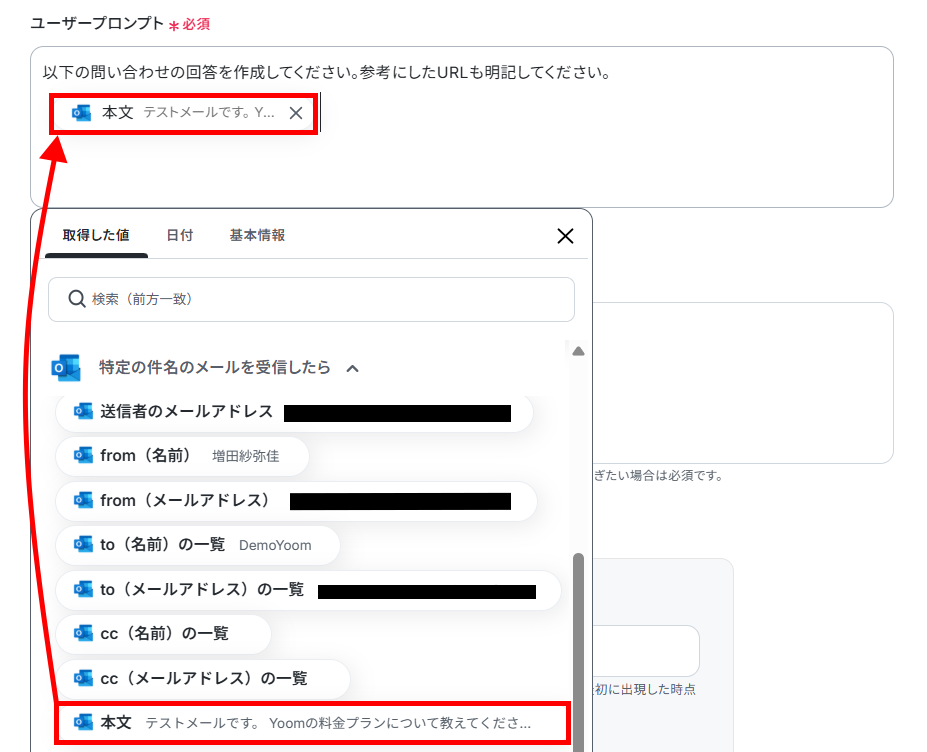Select the 取得した値 tab
The image size is (927, 752).
[x=96, y=235]
